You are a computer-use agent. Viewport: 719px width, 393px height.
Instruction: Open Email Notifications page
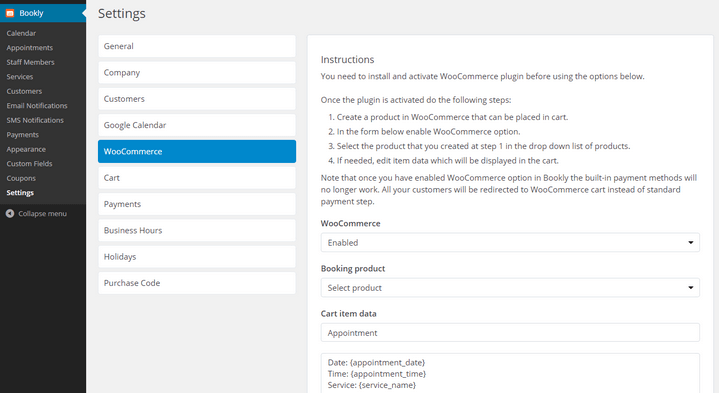(x=37, y=105)
